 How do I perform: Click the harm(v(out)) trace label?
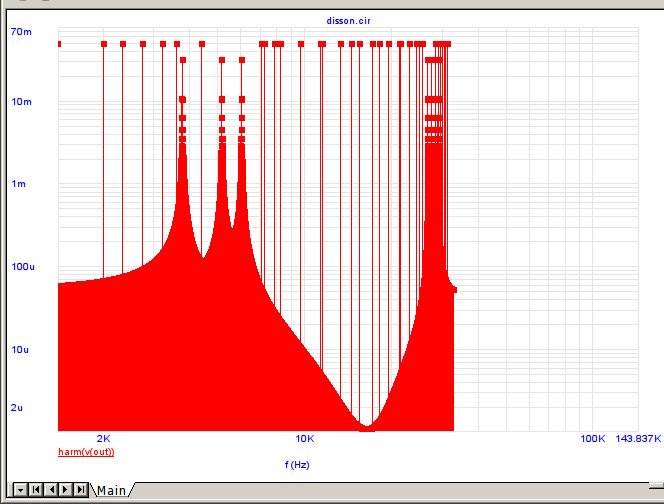(x=86, y=452)
